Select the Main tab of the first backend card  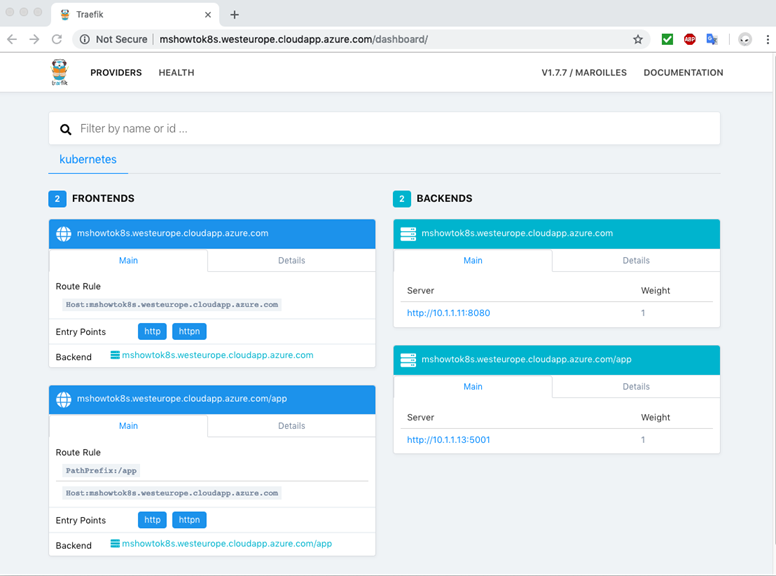pyautogui.click(x=473, y=260)
